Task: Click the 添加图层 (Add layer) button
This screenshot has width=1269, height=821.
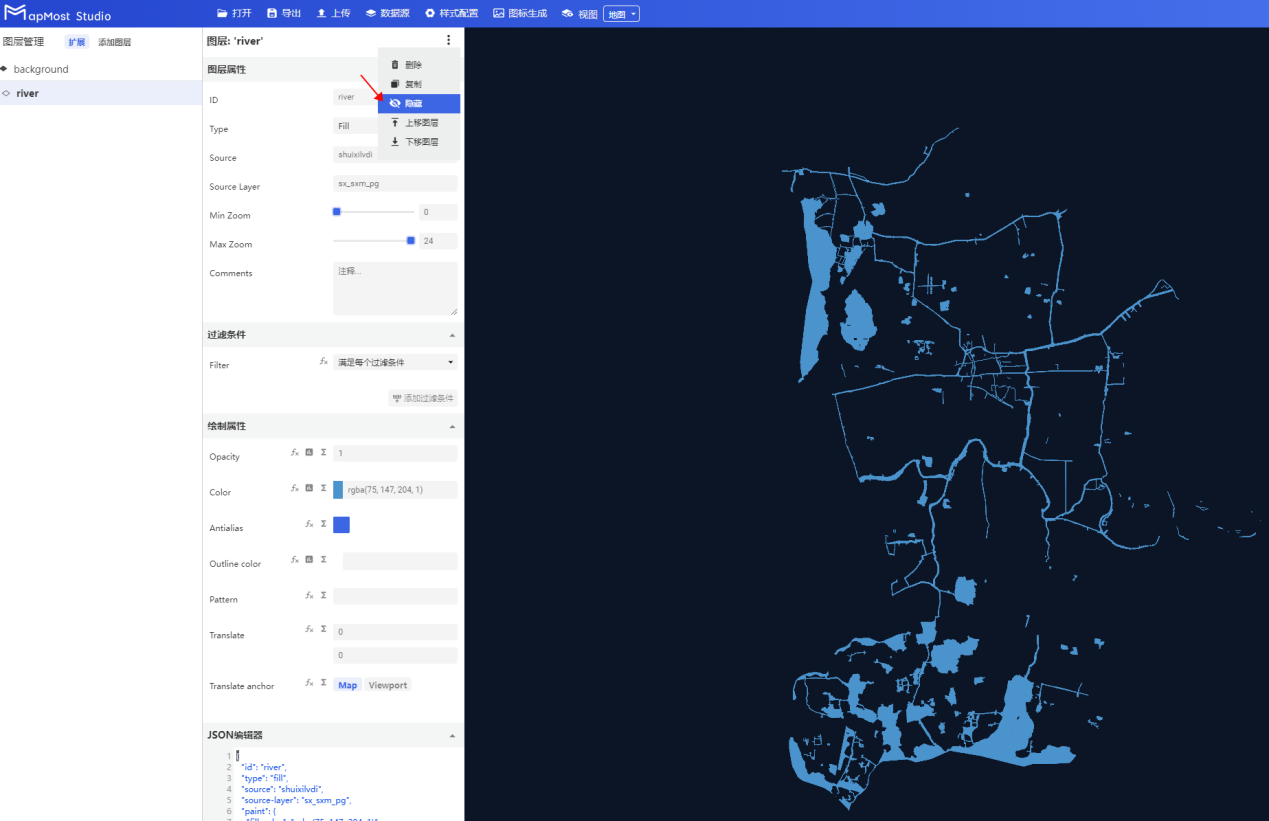Action: click(x=114, y=42)
